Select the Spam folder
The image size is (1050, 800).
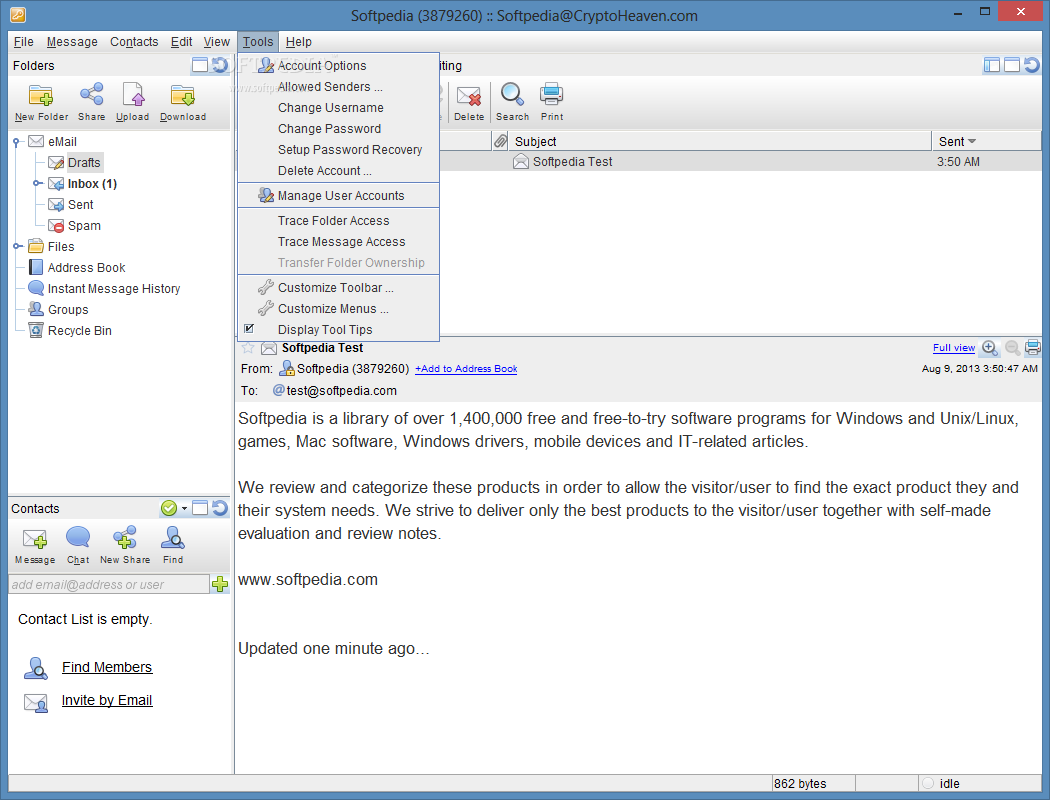pyautogui.click(x=84, y=226)
